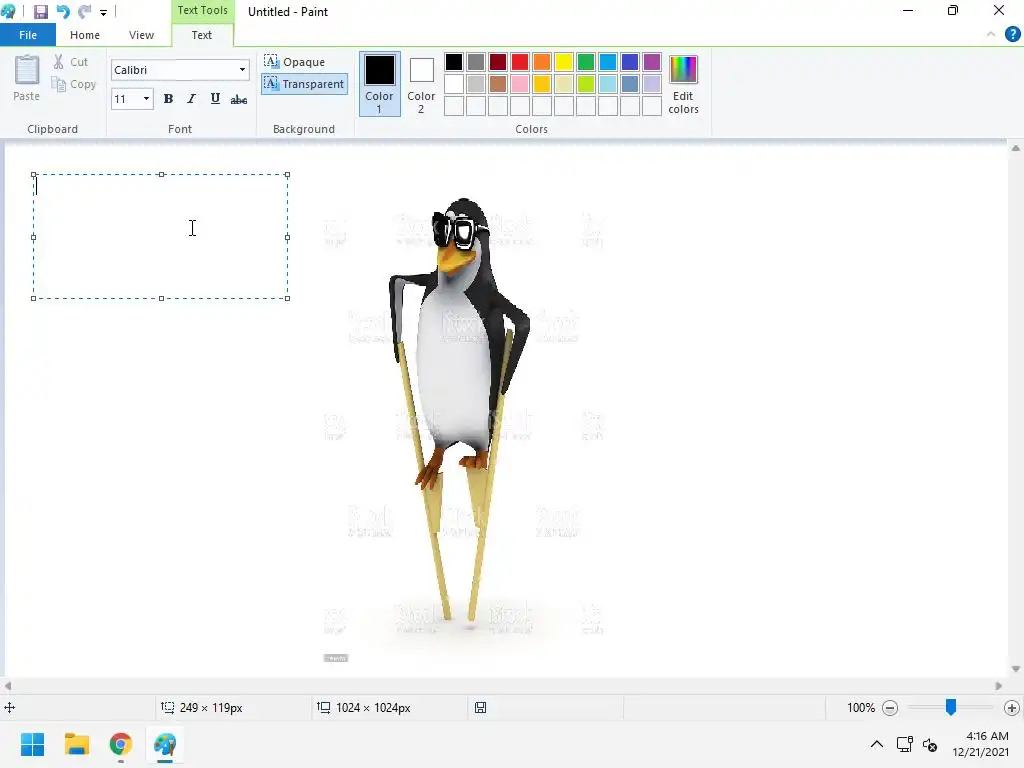This screenshot has height=768, width=1024.
Task: Click the Cut command
Action: 71,62
